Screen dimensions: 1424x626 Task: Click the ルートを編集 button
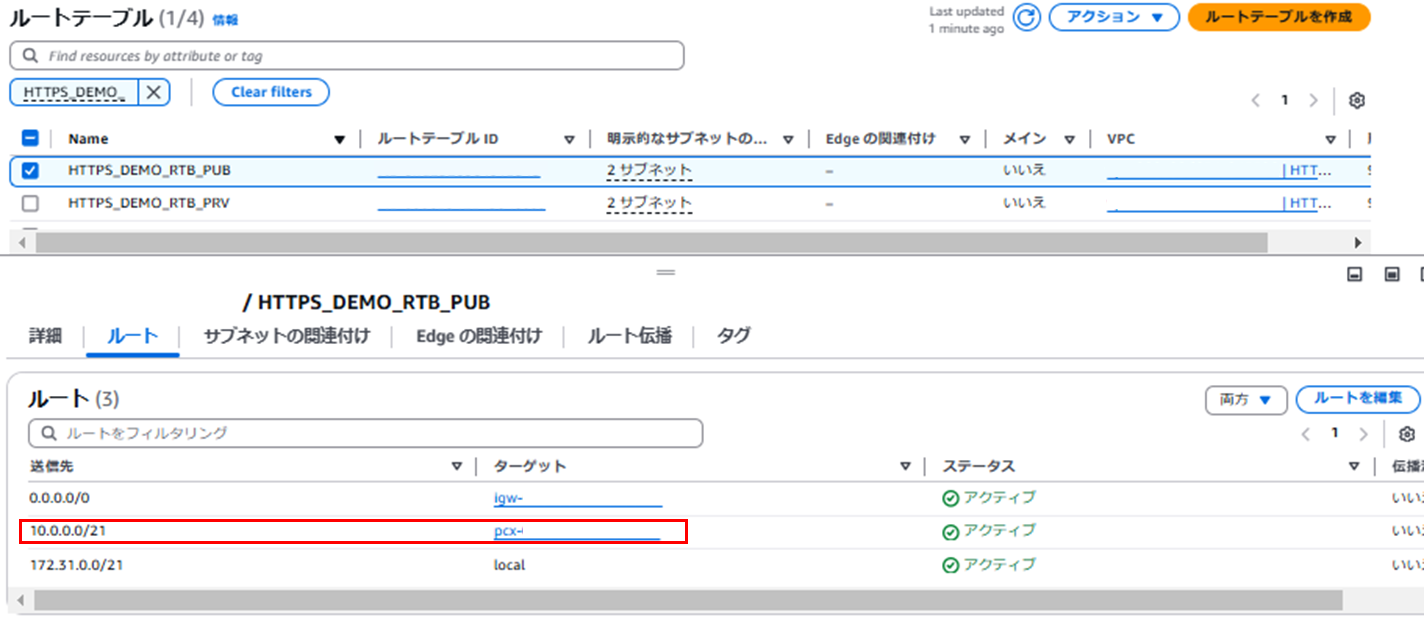pos(1357,398)
